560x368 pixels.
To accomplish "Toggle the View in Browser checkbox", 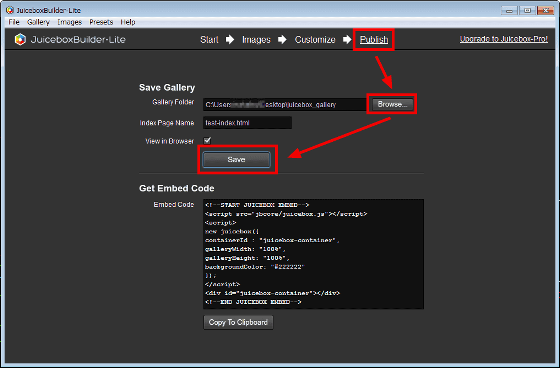I will pyautogui.click(x=207, y=140).
